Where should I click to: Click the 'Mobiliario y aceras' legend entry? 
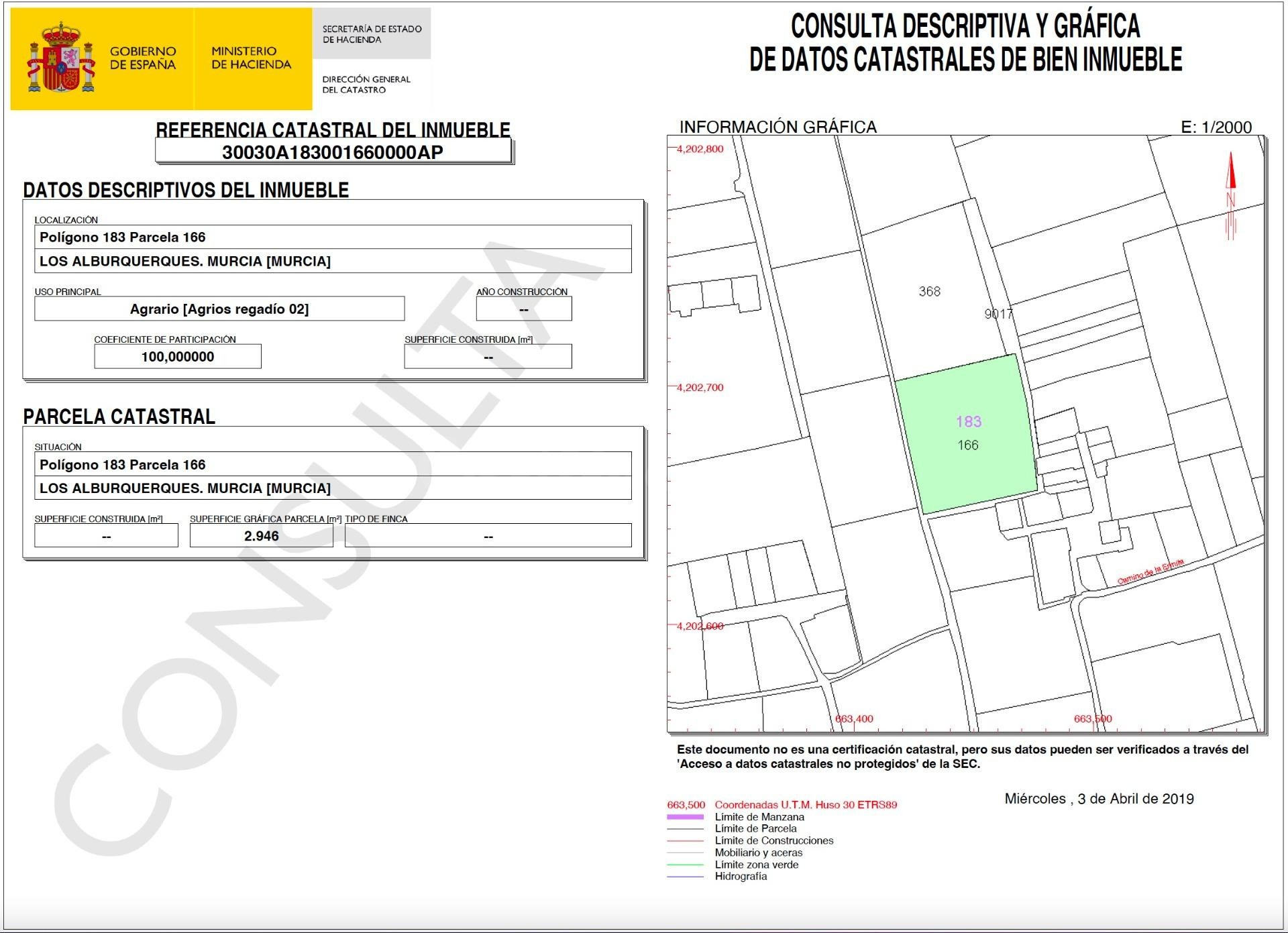758,853
